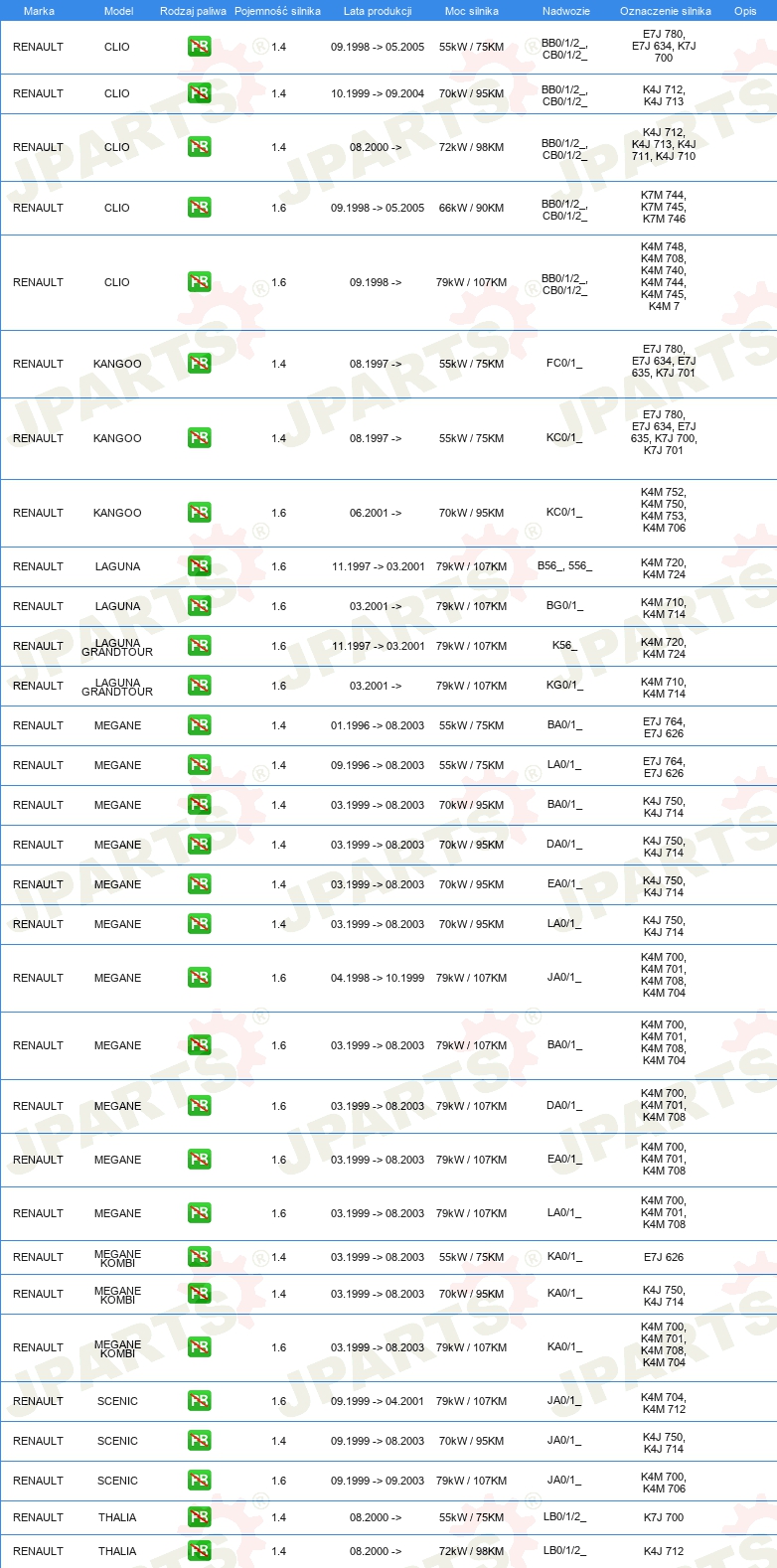
Task: Click fuel icon in CLIO 72kW / 98KM row
Action: (x=200, y=147)
